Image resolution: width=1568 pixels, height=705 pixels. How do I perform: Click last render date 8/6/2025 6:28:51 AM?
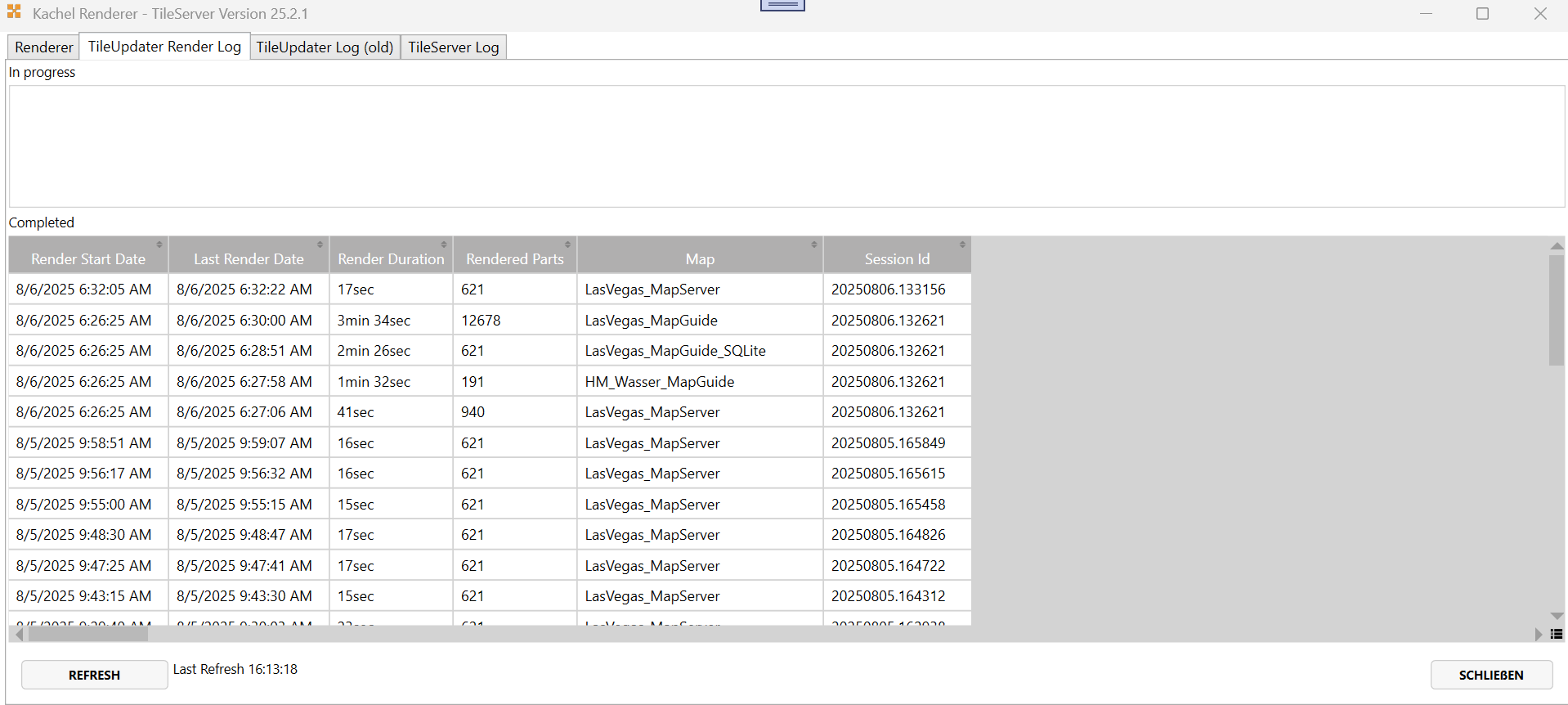pos(249,351)
